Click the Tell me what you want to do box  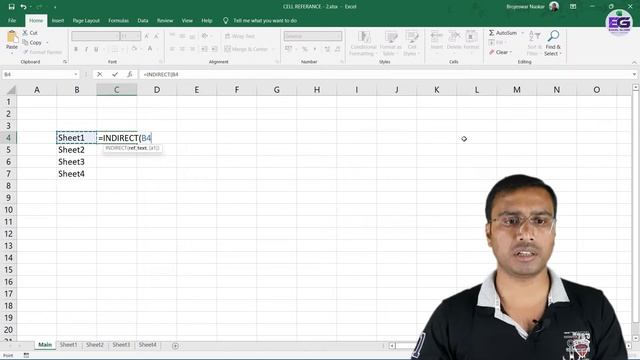[x=265, y=20]
